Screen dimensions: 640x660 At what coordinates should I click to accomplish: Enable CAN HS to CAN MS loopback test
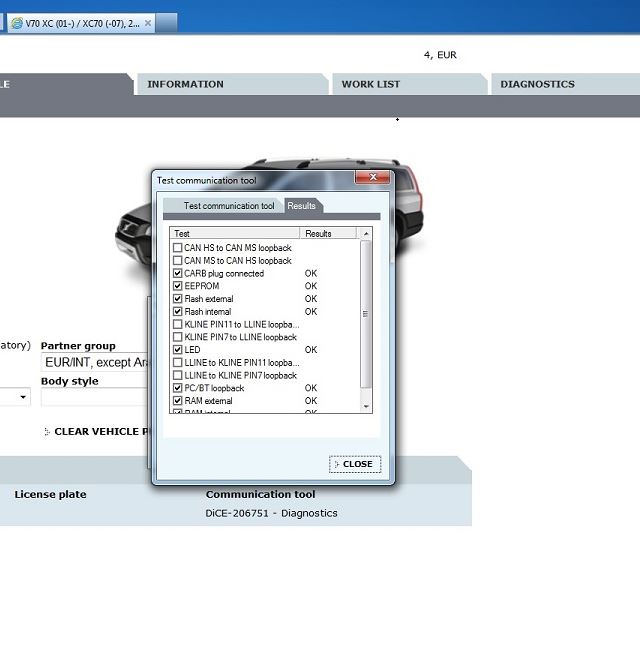[x=178, y=248]
